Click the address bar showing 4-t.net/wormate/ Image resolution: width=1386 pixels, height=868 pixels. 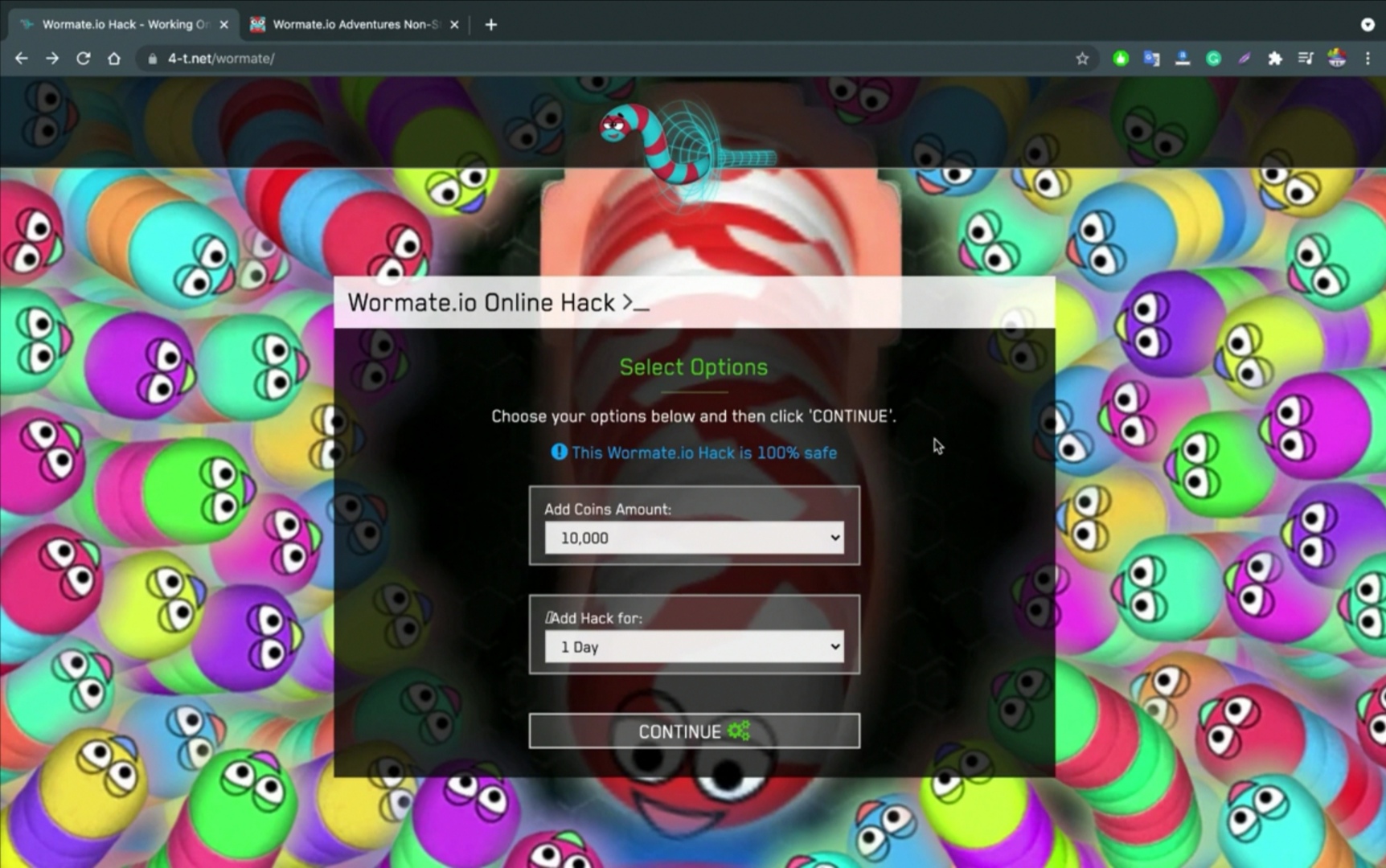click(616, 59)
